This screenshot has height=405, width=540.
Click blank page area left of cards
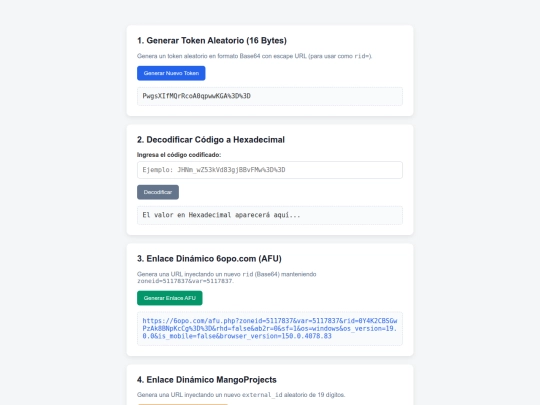(x=62, y=207)
